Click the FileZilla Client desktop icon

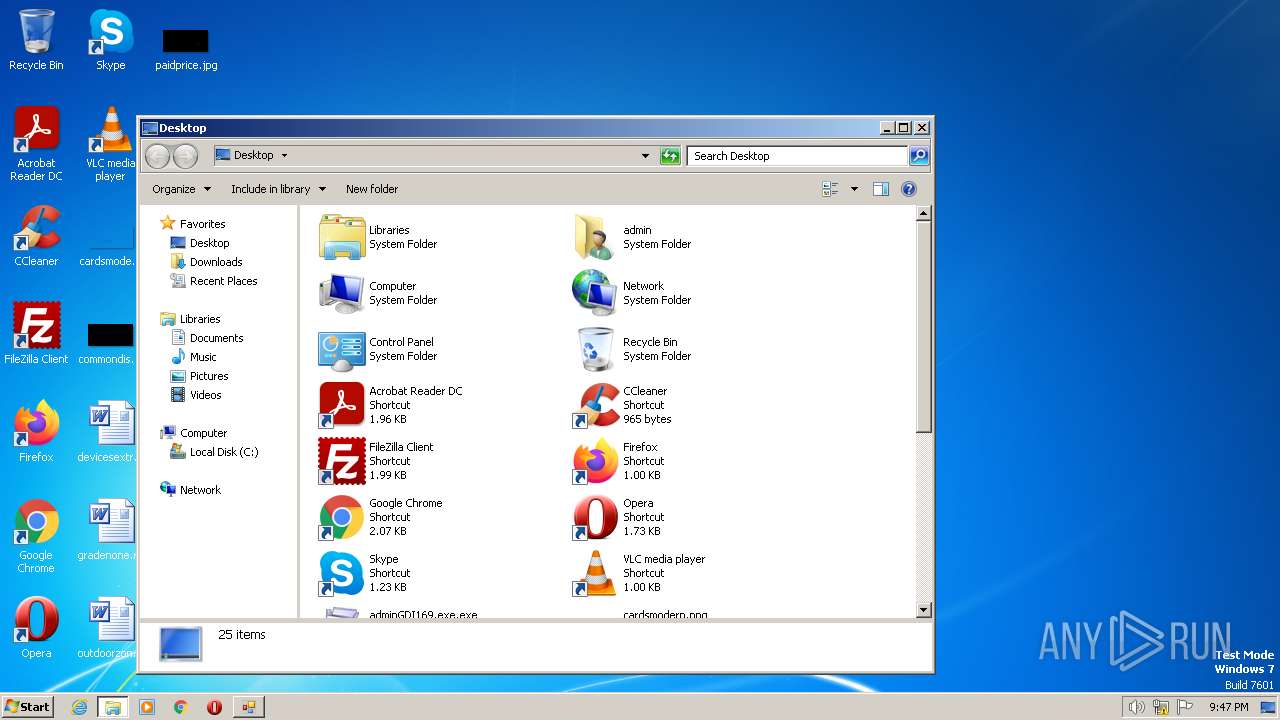[36, 333]
